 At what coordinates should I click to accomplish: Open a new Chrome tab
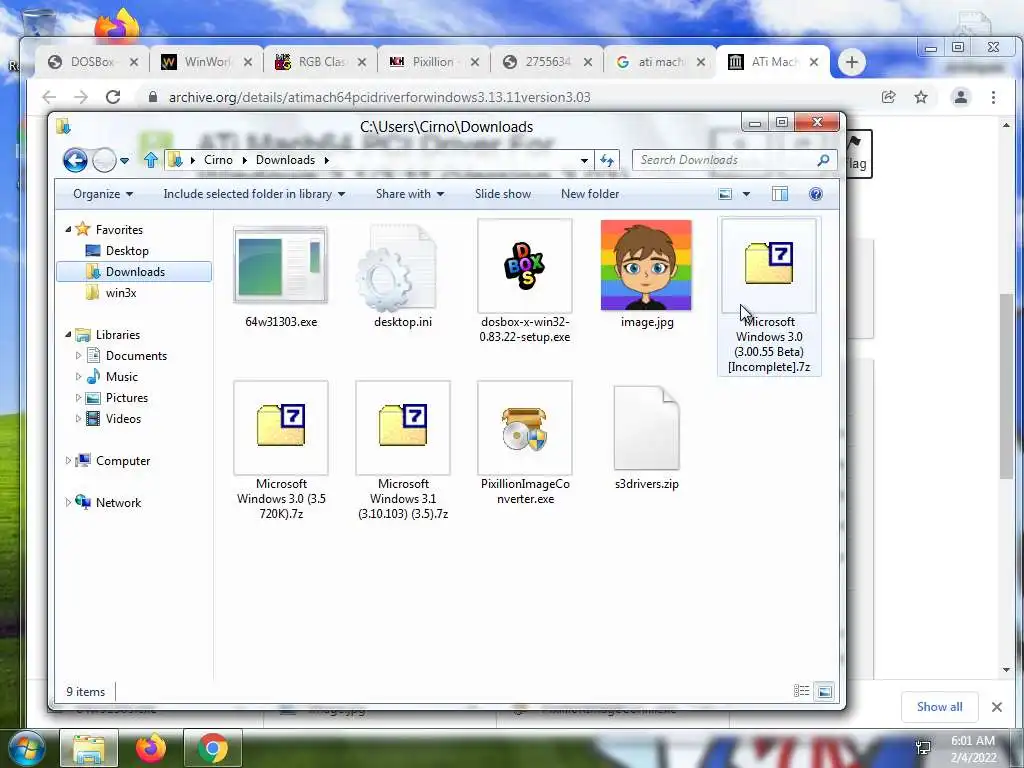pyautogui.click(x=851, y=63)
